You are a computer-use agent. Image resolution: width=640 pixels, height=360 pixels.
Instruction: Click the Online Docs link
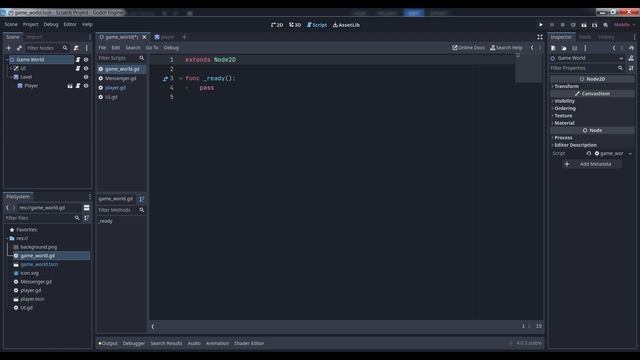coord(468,48)
